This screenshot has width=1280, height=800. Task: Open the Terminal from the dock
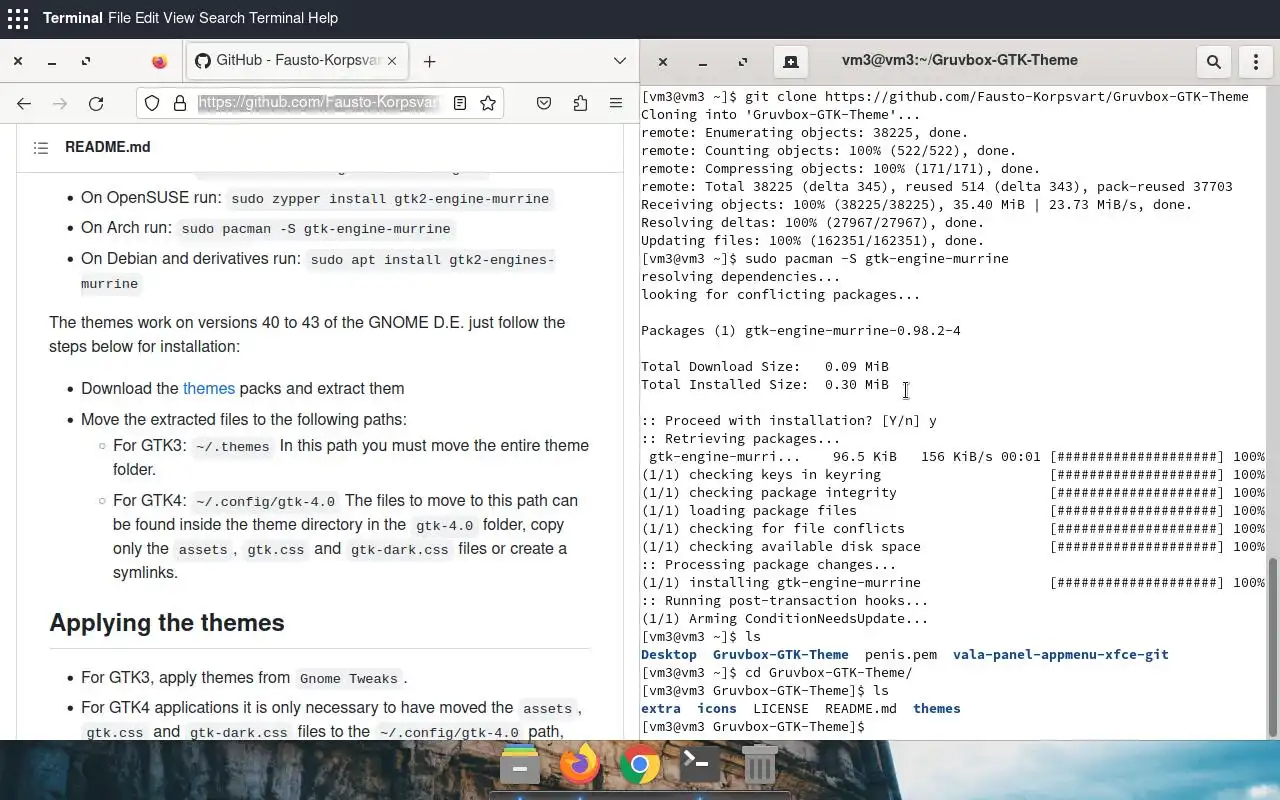700,765
